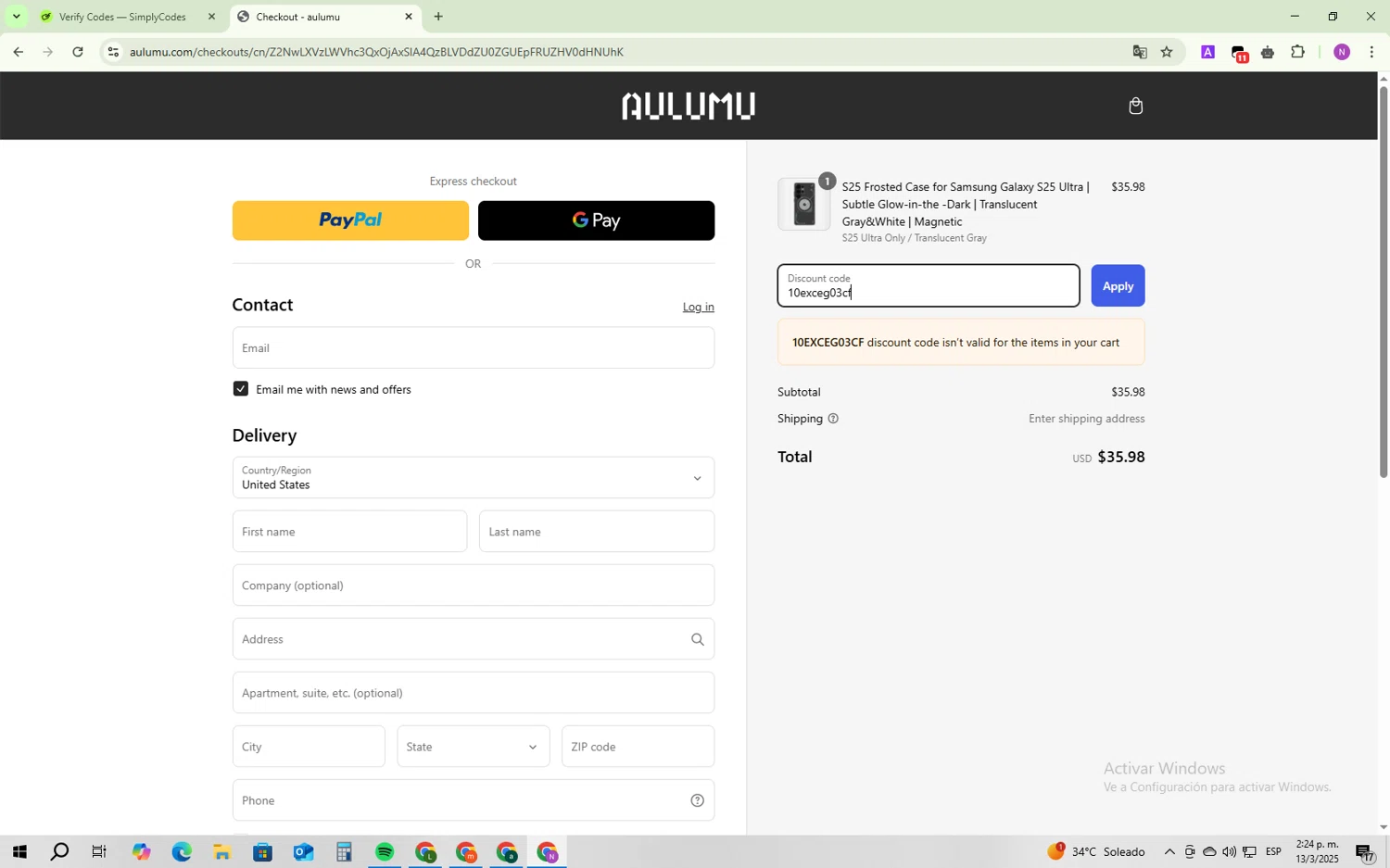Uncheck Email me with news and offers
Image resolution: width=1390 pixels, height=868 pixels.
pyautogui.click(x=241, y=389)
